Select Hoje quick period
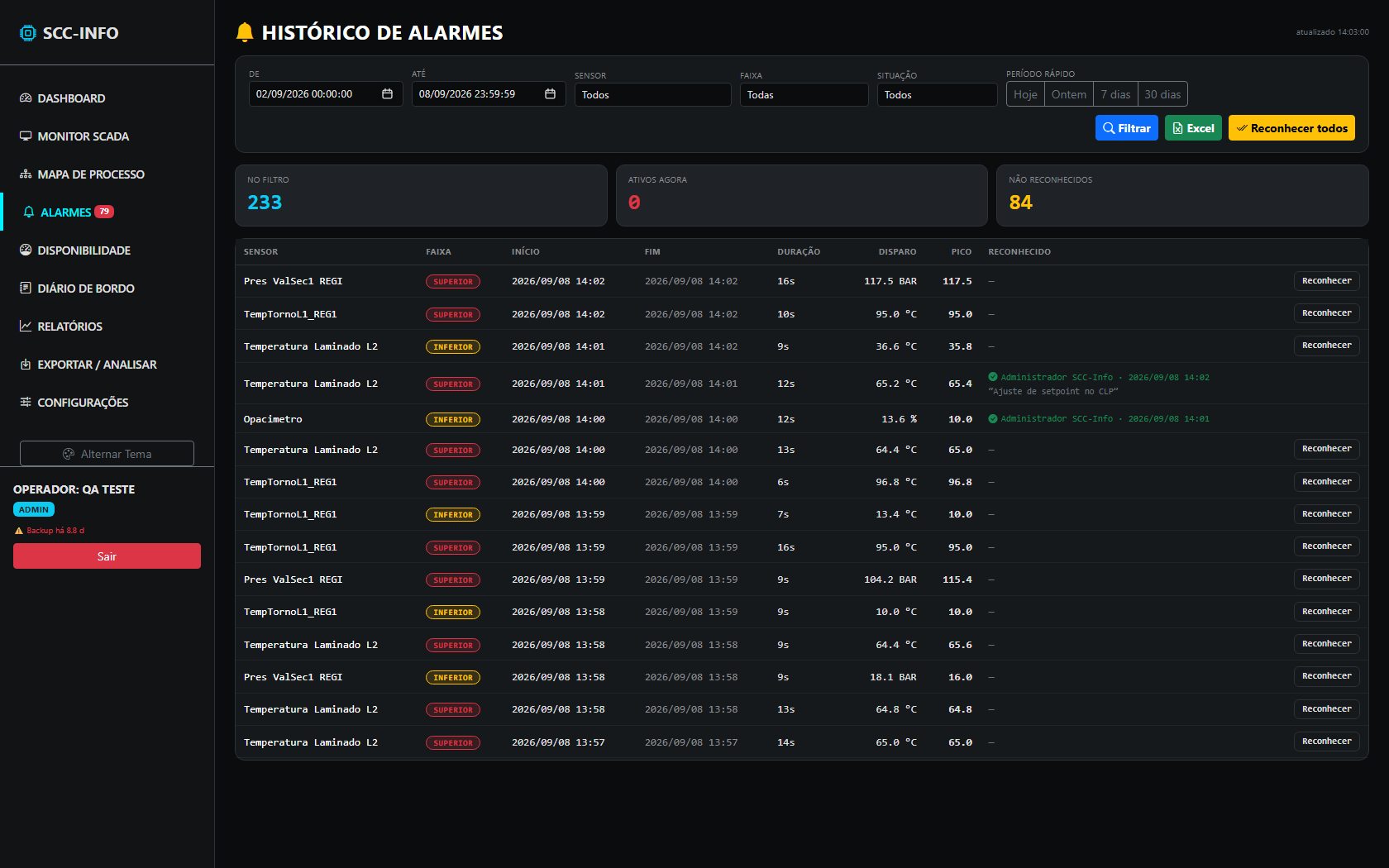Image resolution: width=1389 pixels, height=868 pixels. point(1025,94)
